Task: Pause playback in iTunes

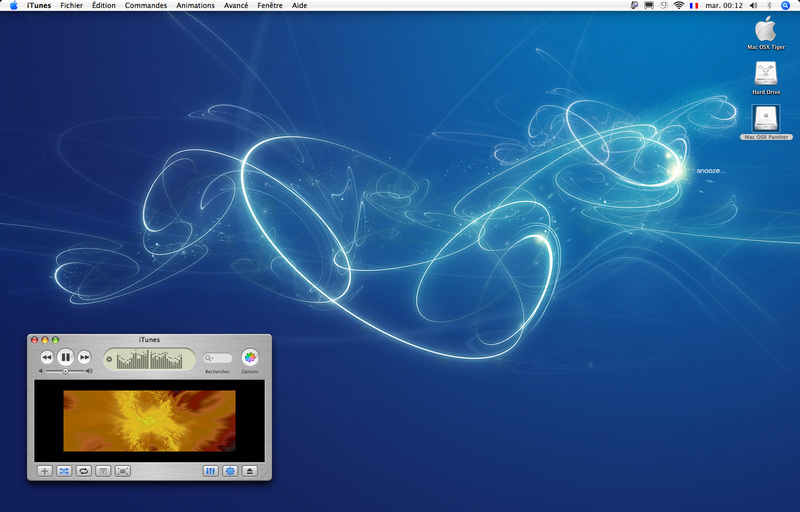Action: [x=65, y=357]
